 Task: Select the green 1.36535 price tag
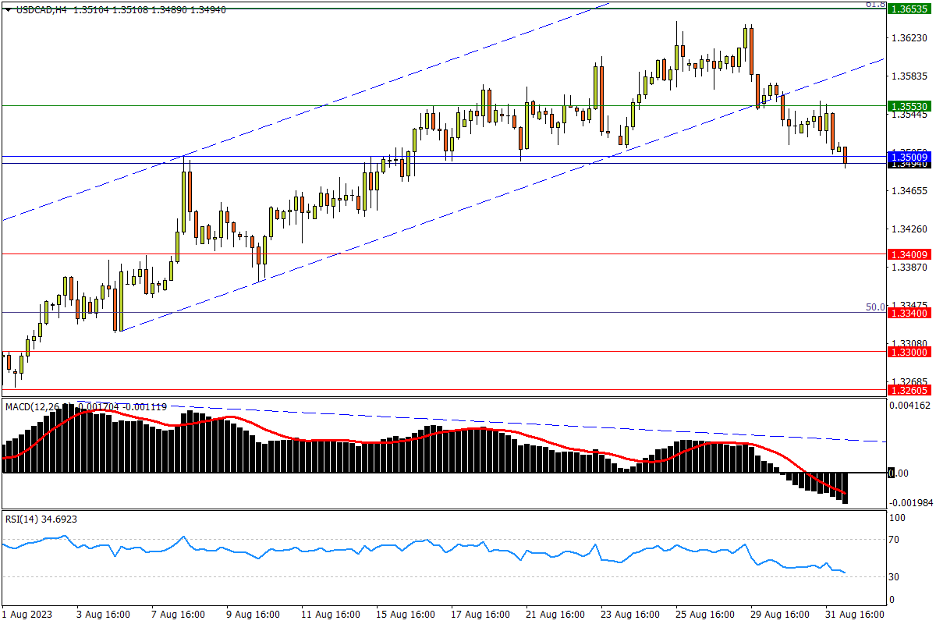[909, 8]
